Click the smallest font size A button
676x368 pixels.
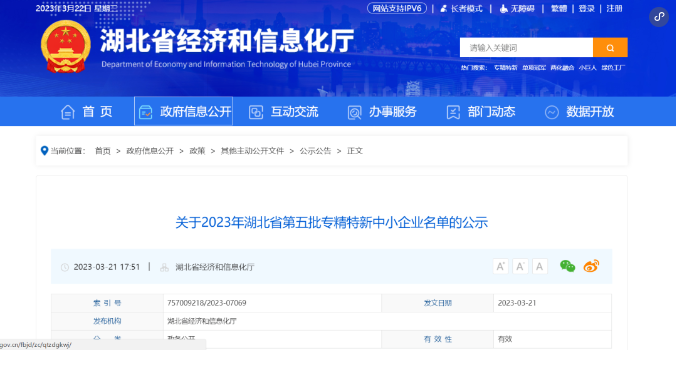(x=539, y=266)
